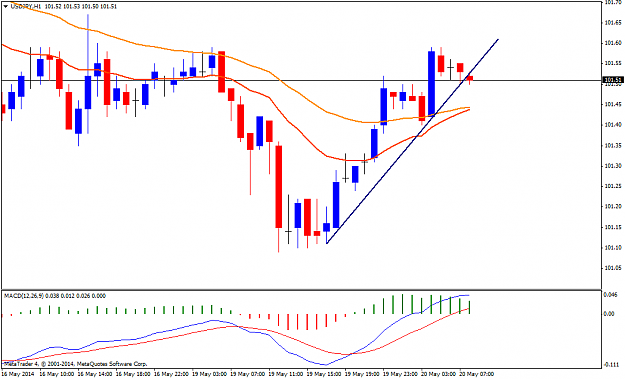Click the 101.45 price axis label
Image resolution: width=625 pixels, height=379 pixels.
click(613, 104)
